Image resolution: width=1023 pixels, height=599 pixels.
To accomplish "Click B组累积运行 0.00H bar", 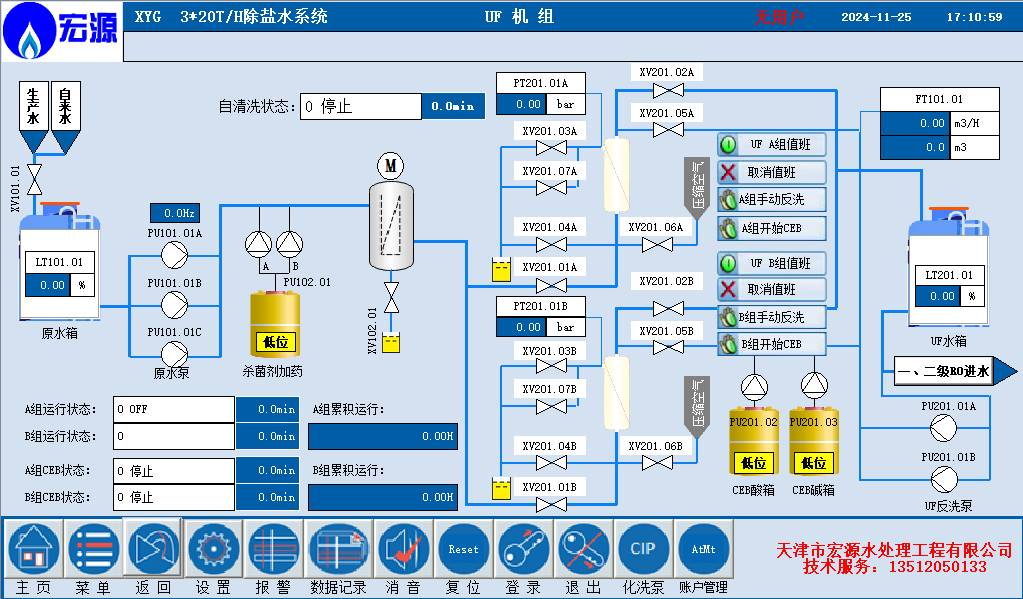I will click(383, 497).
